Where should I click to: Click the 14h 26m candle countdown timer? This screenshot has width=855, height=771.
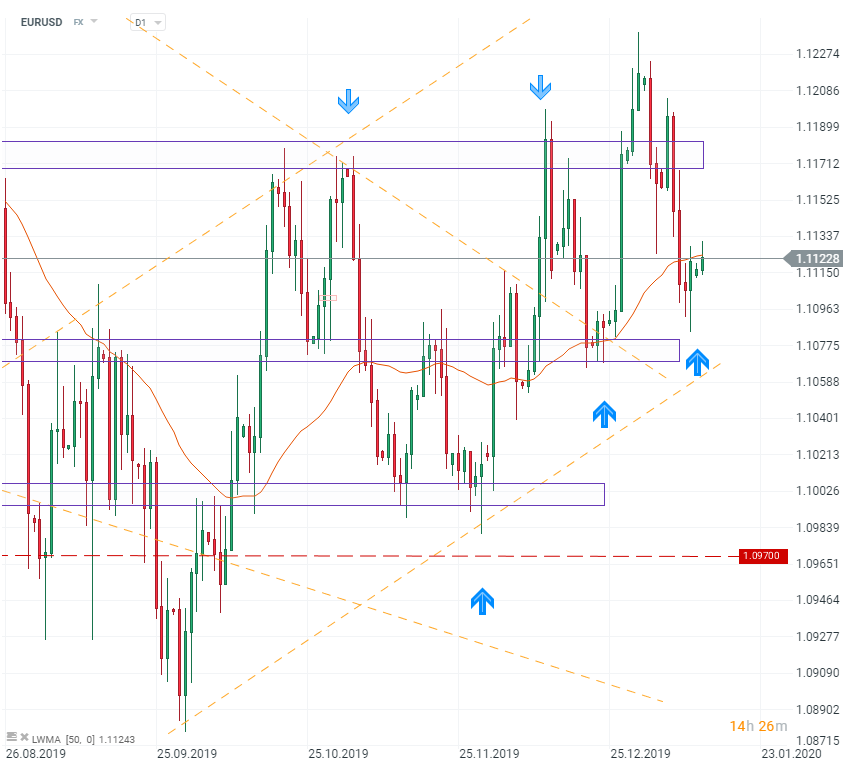[x=758, y=726]
